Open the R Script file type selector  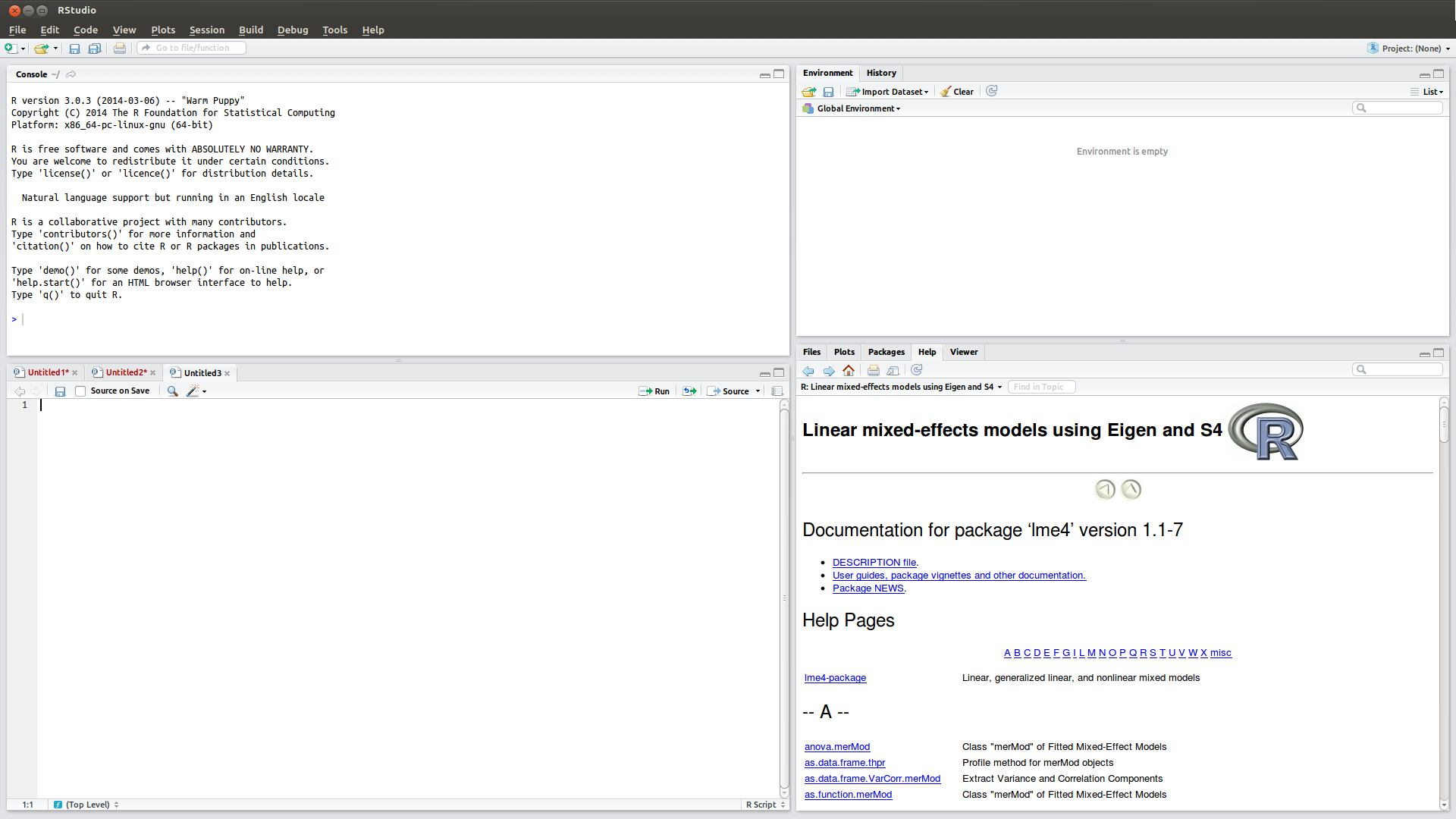click(x=765, y=805)
